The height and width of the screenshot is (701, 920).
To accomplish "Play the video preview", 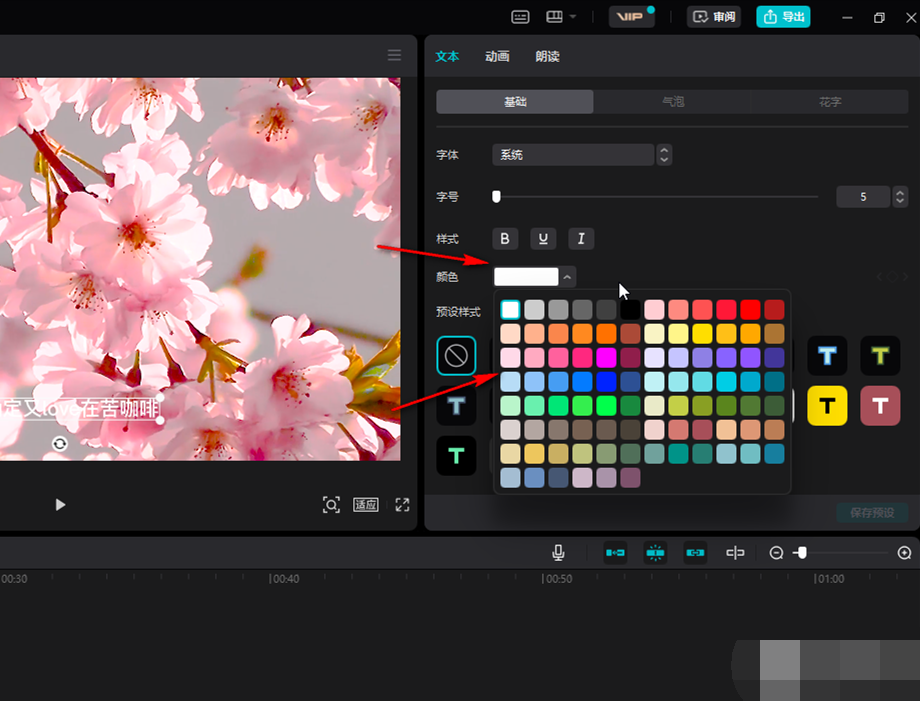I will click(x=60, y=505).
